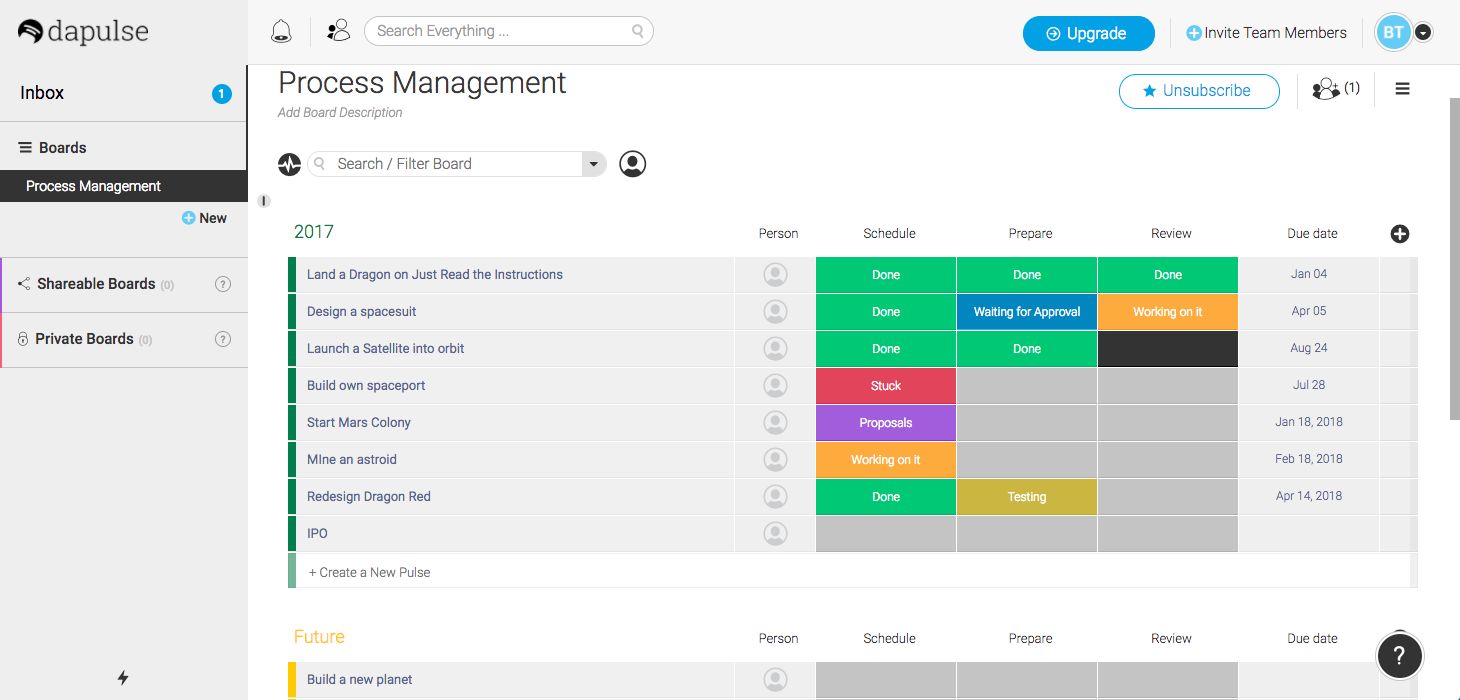Expand the Search / Filter Board dropdown
This screenshot has height=700, width=1460.
pyautogui.click(x=594, y=164)
